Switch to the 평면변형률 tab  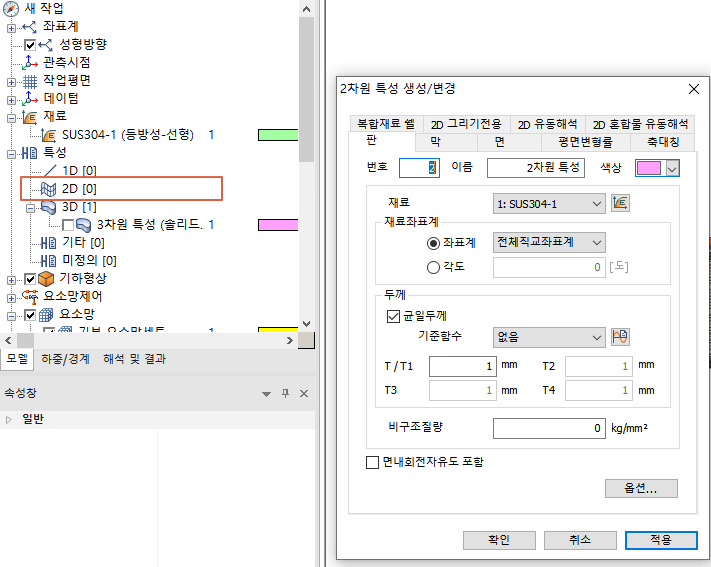(586, 142)
